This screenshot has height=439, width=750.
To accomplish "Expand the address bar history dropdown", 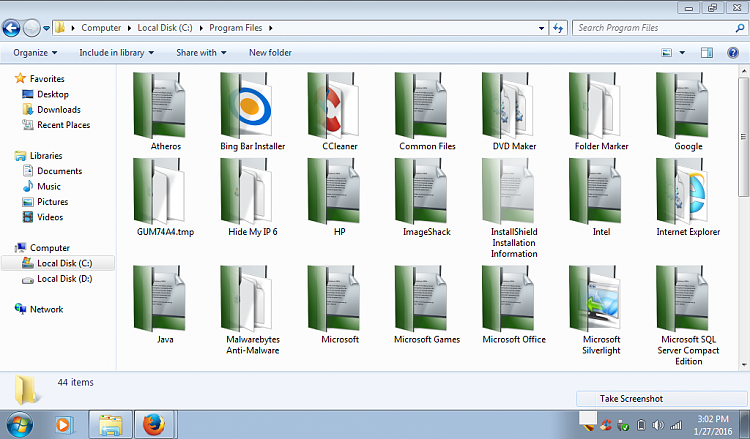I will pos(541,28).
